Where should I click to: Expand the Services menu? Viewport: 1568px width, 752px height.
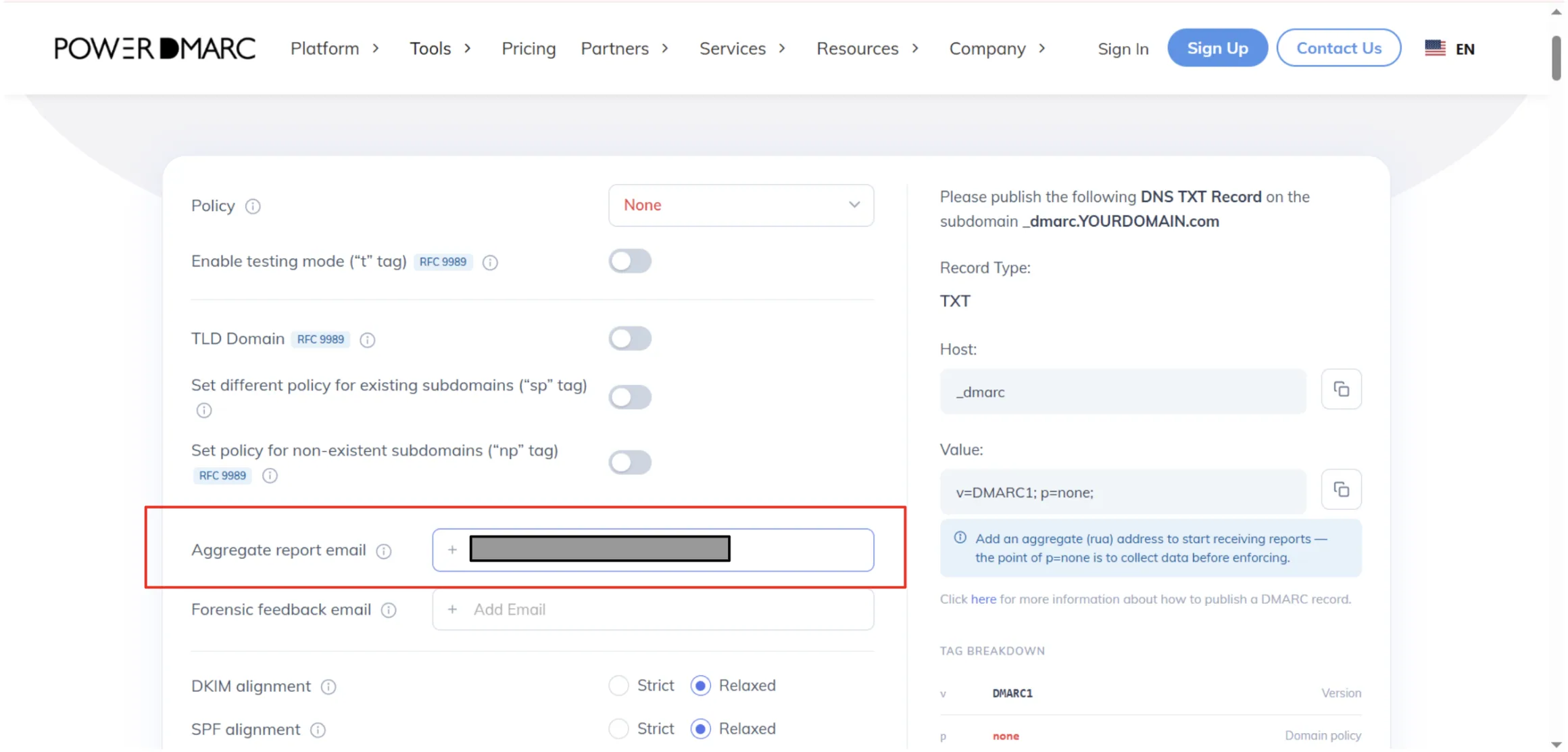[743, 49]
